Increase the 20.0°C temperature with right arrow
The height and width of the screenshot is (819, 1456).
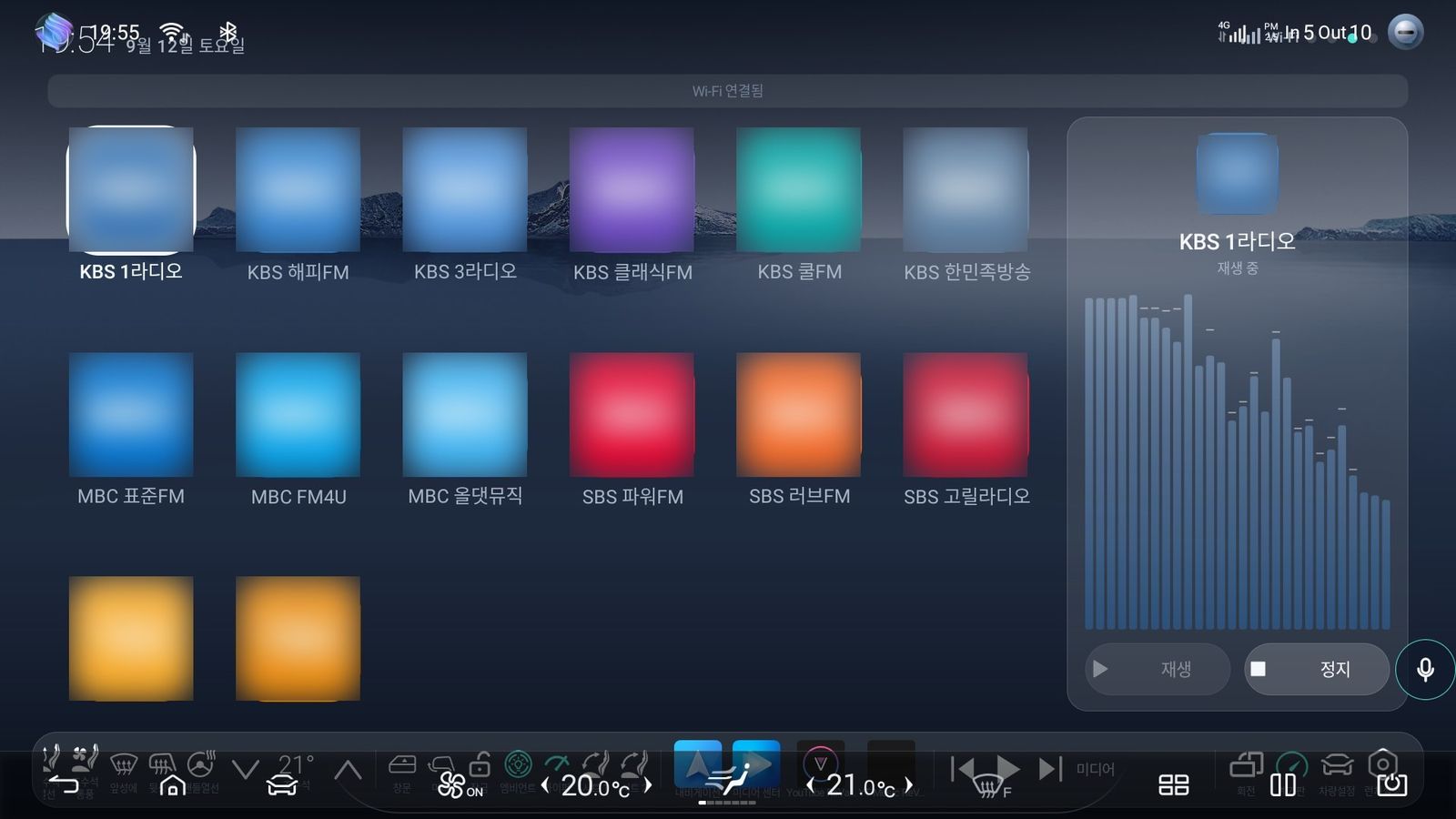click(x=648, y=784)
